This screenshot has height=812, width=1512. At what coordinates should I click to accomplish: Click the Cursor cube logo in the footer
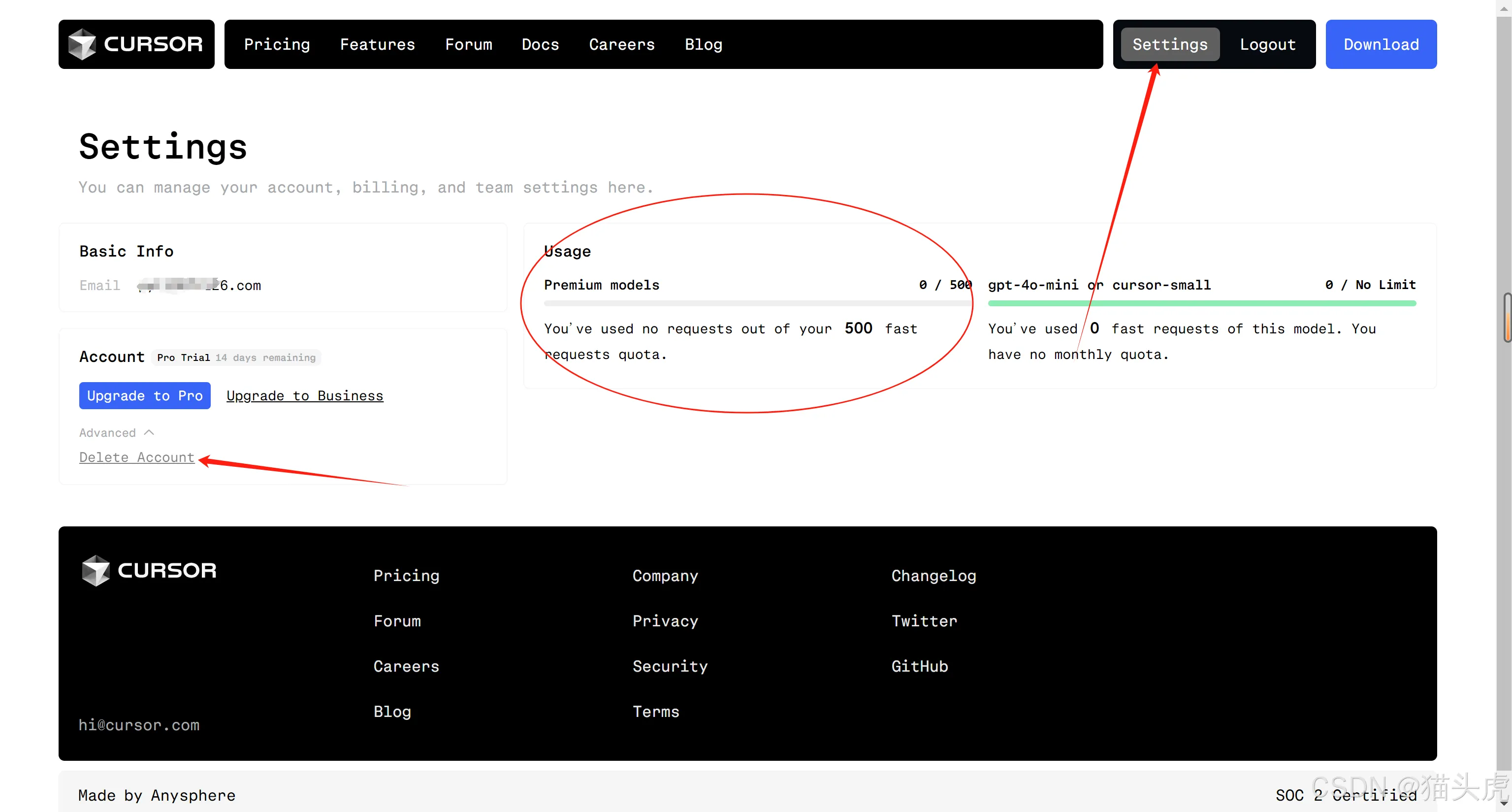[96, 570]
